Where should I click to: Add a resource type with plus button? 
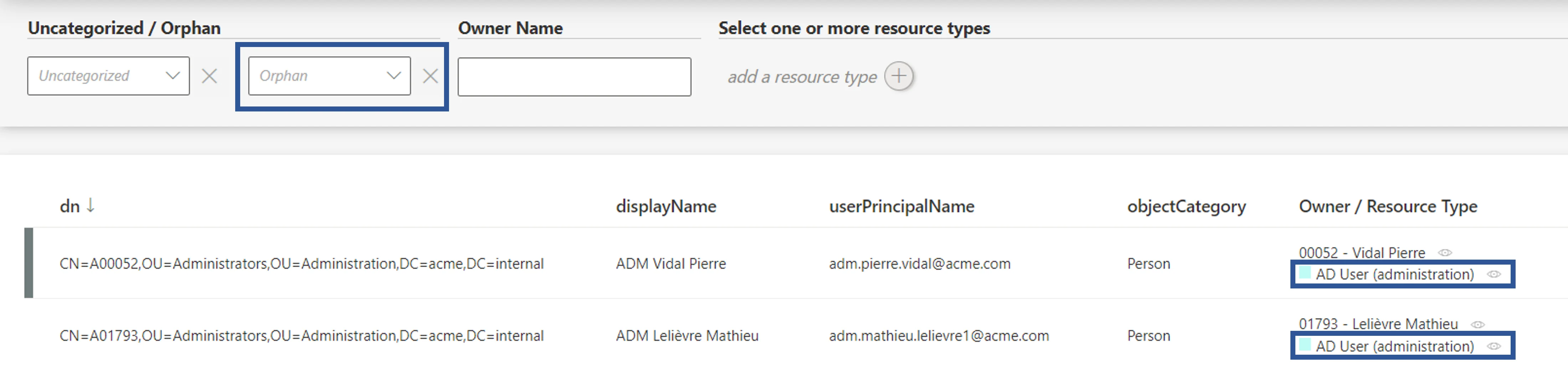click(898, 76)
